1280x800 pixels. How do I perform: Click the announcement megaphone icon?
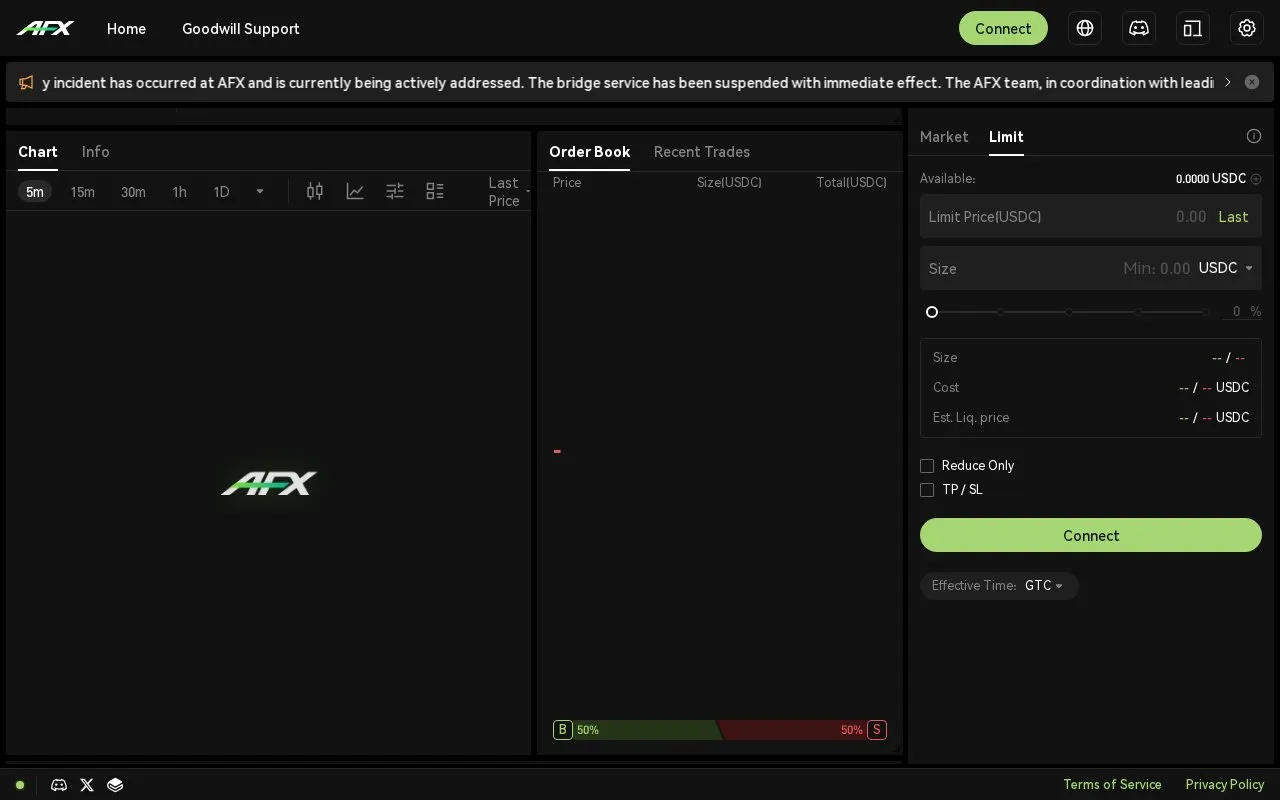pos(26,82)
